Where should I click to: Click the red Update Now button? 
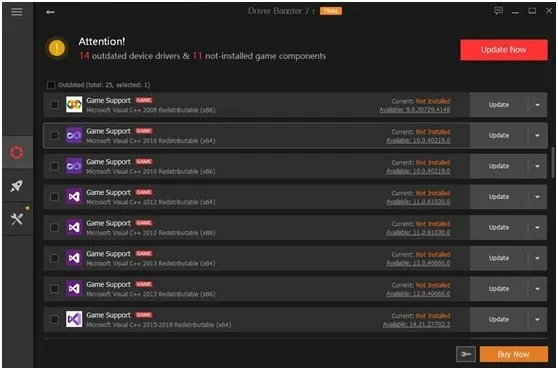tap(504, 50)
